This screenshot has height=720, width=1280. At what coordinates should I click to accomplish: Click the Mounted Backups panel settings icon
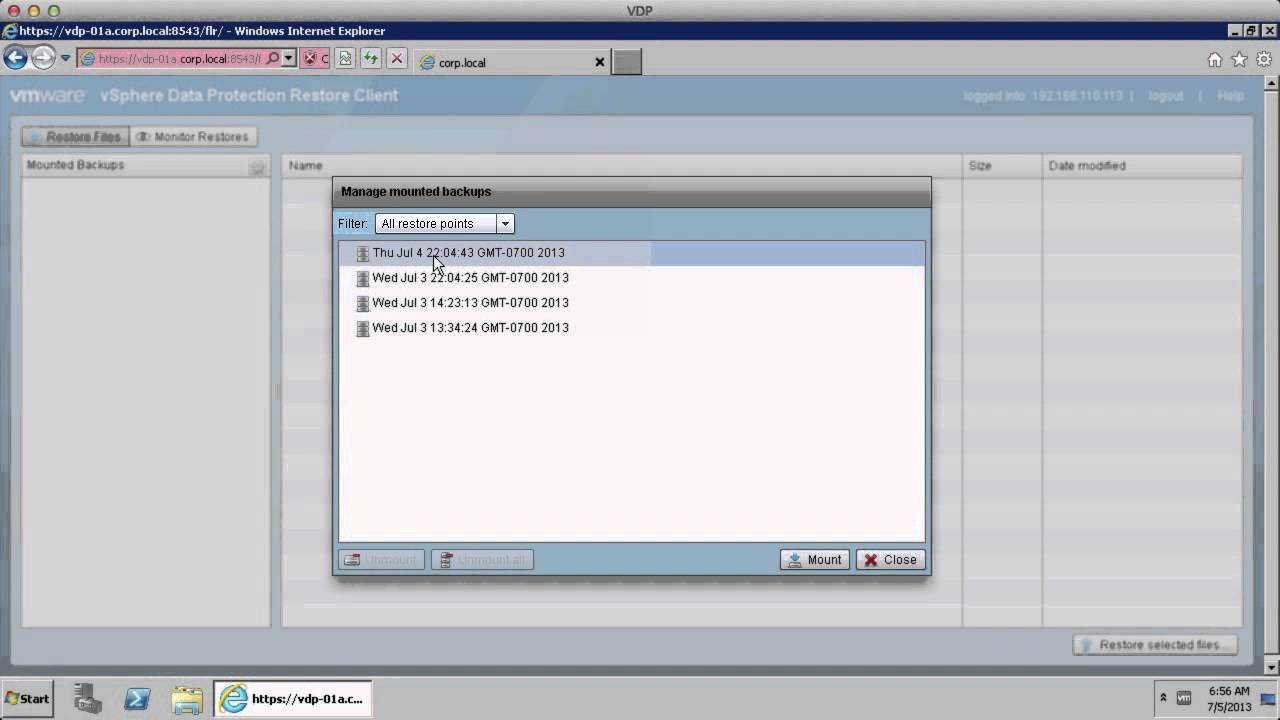tap(258, 167)
